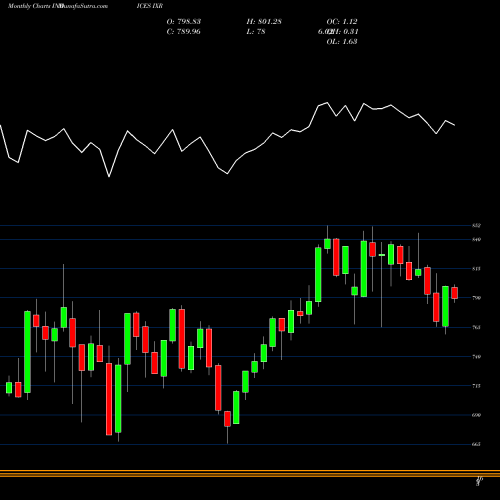
Task: Click the 790 price axis label
Action: pyautogui.click(x=476, y=298)
